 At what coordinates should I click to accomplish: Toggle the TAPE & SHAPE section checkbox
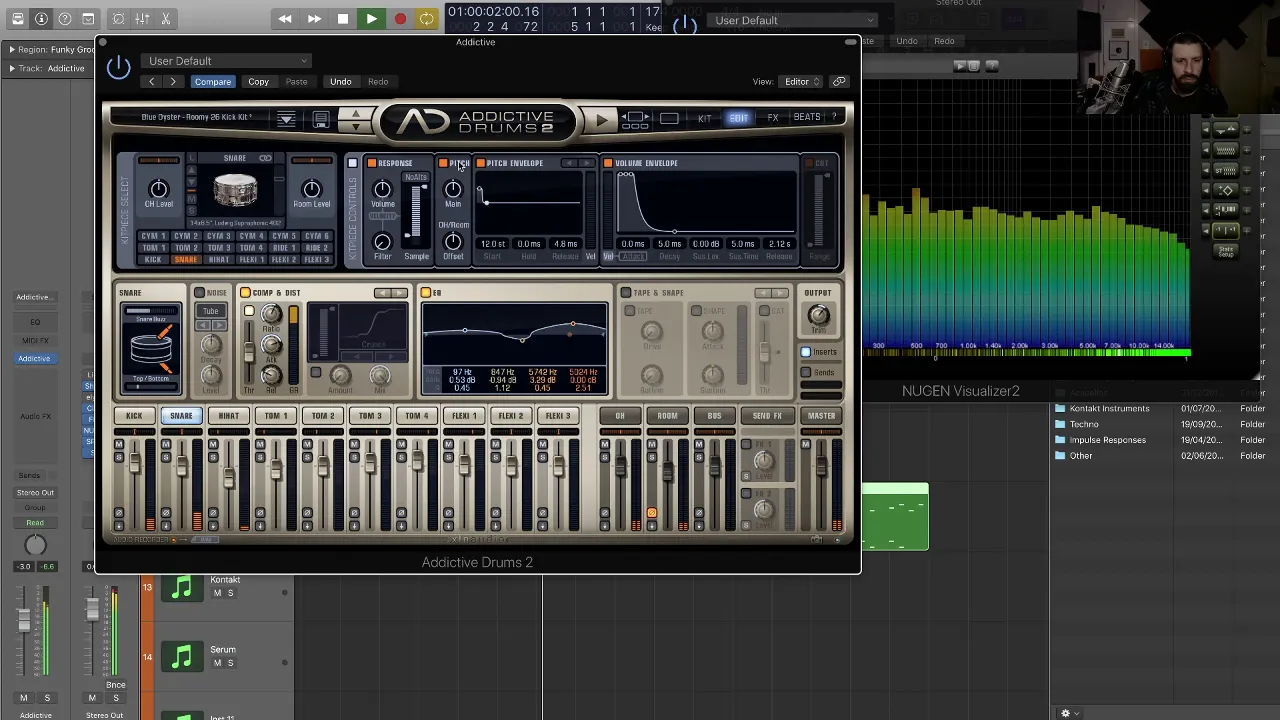coord(625,293)
